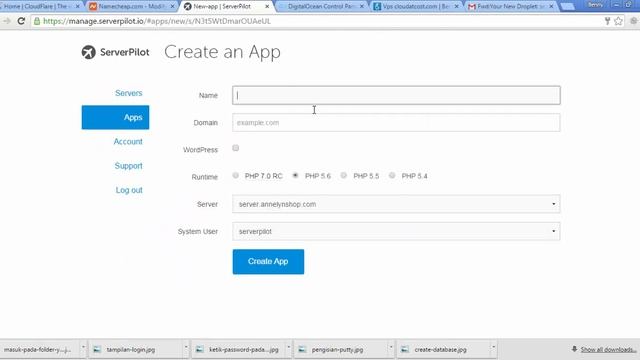Open tampilan-login.jpg download file icon
640x360 pixels.
(x=97, y=349)
